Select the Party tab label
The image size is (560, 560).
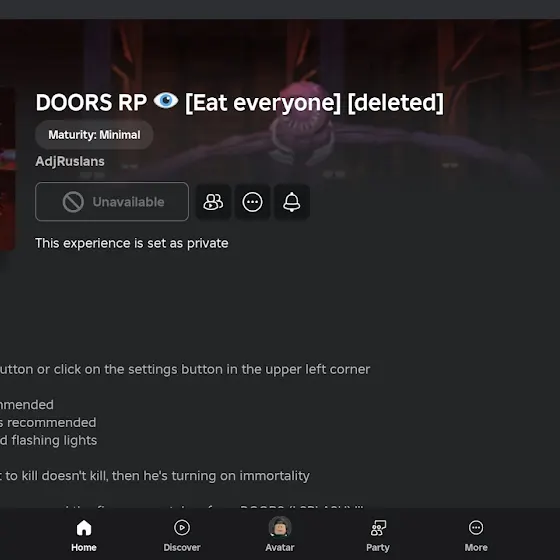[x=378, y=547]
